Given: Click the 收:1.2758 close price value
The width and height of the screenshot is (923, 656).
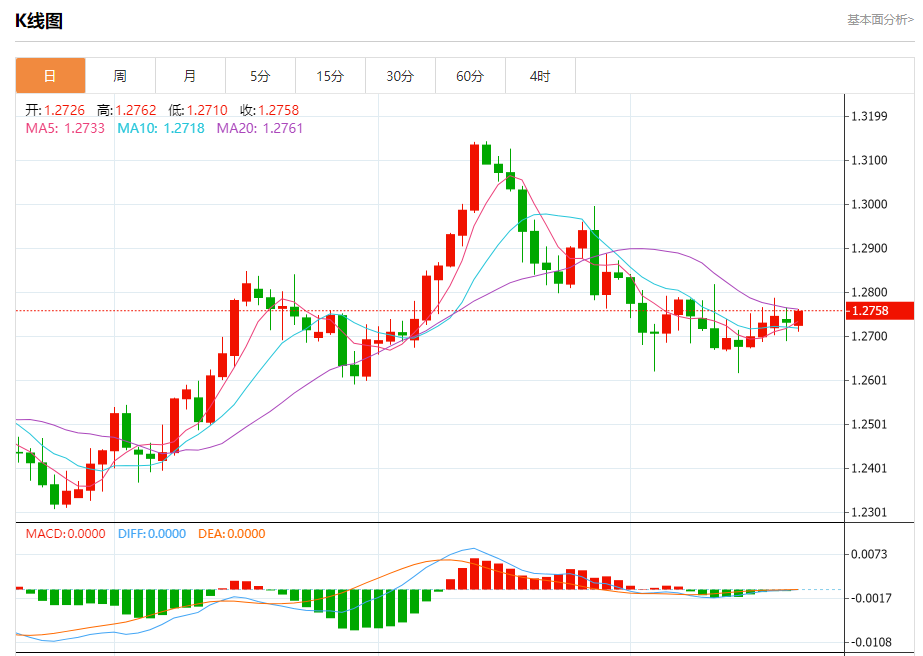Looking at the screenshot, I should pyautogui.click(x=270, y=110).
